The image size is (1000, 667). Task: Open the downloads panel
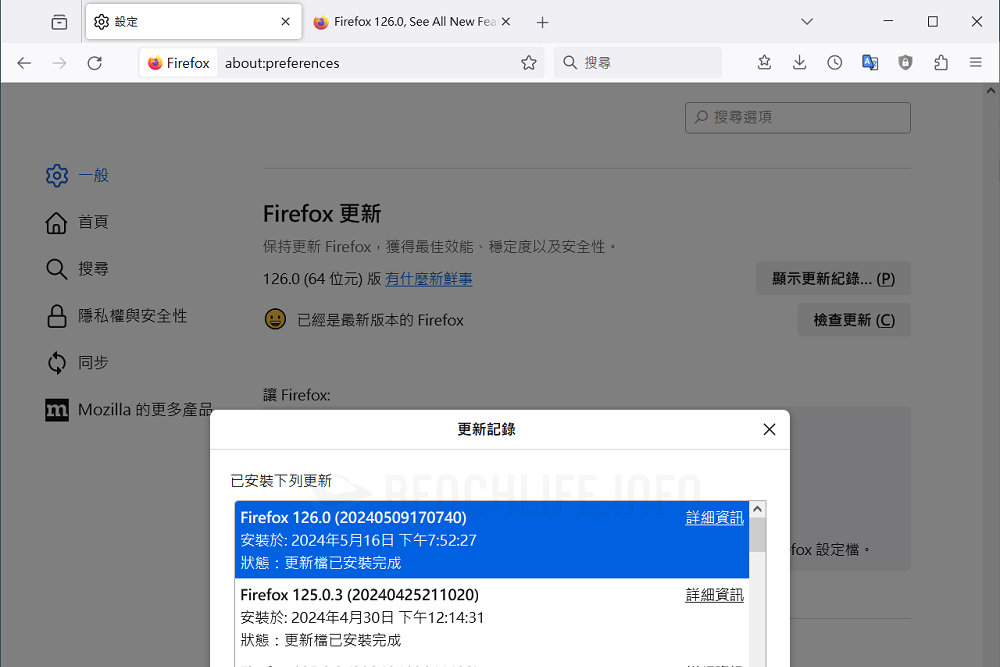tap(799, 62)
